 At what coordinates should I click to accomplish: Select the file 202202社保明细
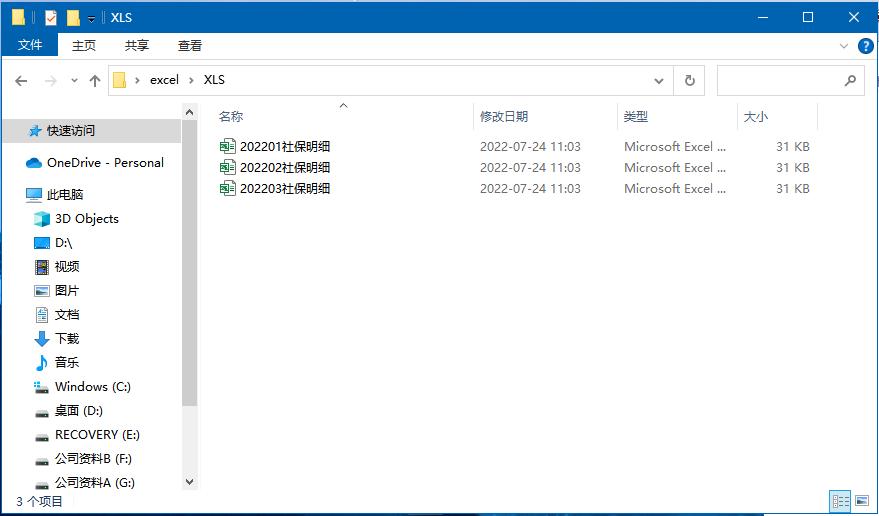(x=285, y=167)
